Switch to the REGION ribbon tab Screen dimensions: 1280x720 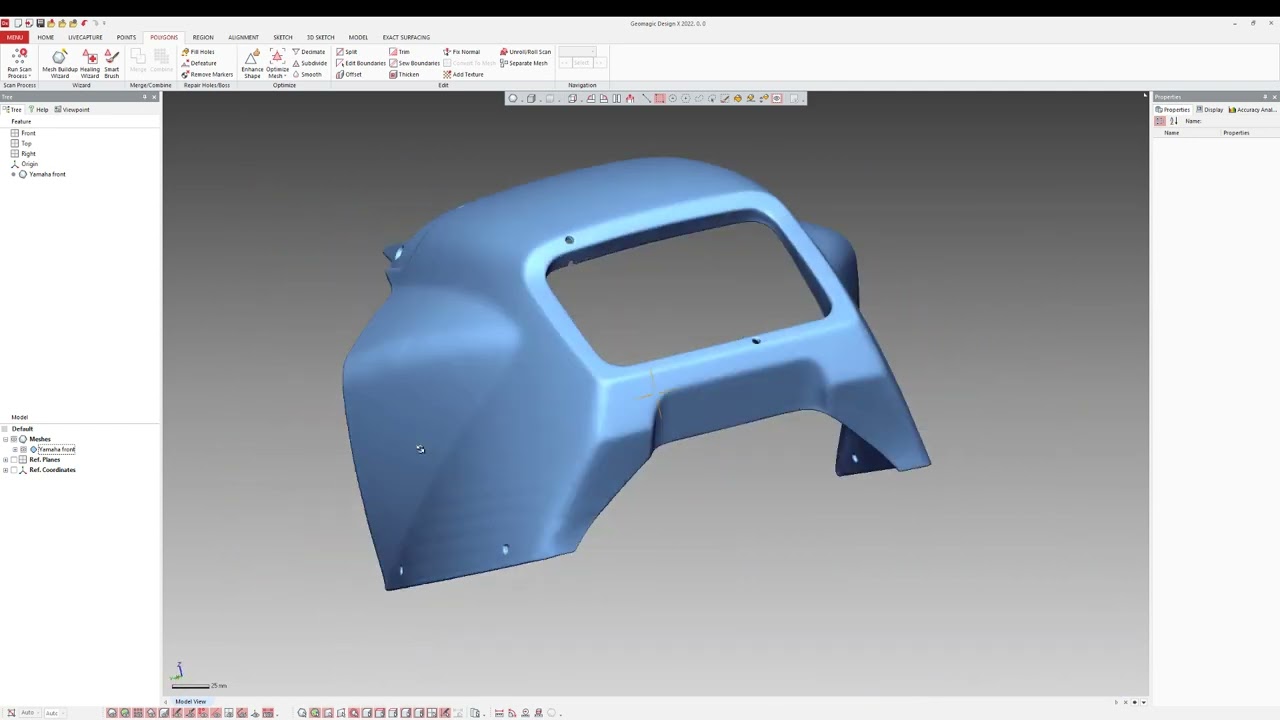click(203, 37)
